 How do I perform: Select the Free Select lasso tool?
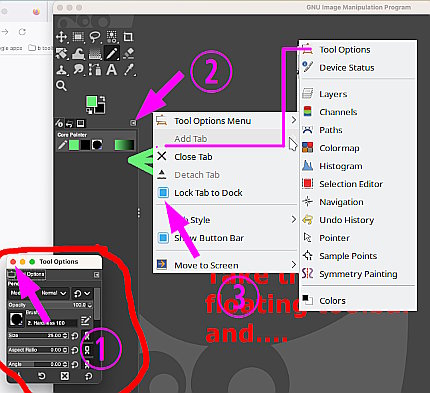[x=95, y=37]
